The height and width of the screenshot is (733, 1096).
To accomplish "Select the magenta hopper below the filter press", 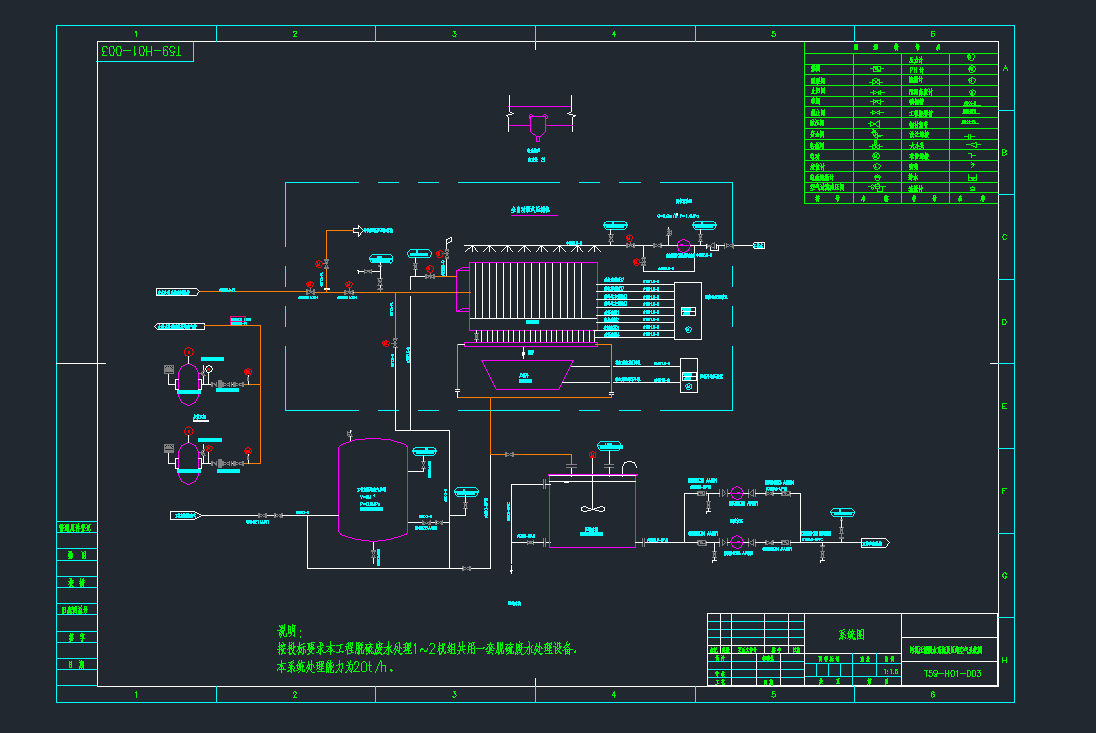I will (526, 375).
